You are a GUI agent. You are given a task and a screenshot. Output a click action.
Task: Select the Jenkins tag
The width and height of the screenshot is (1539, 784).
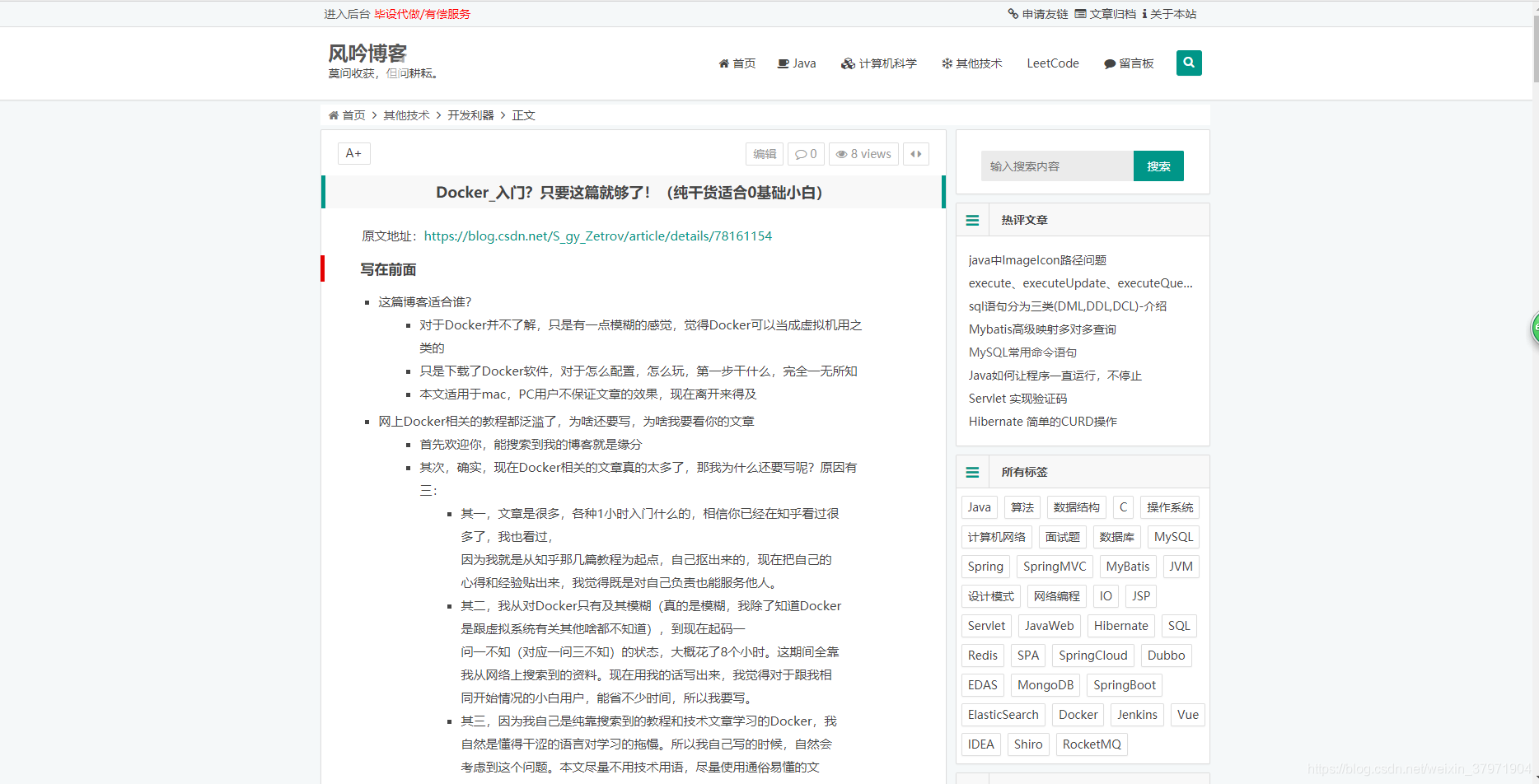point(1138,715)
